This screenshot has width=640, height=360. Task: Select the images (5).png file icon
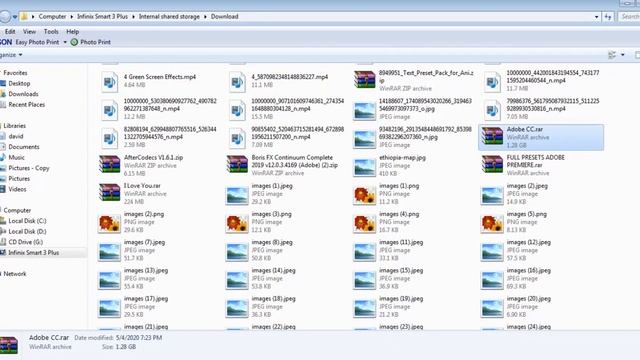(x=492, y=223)
